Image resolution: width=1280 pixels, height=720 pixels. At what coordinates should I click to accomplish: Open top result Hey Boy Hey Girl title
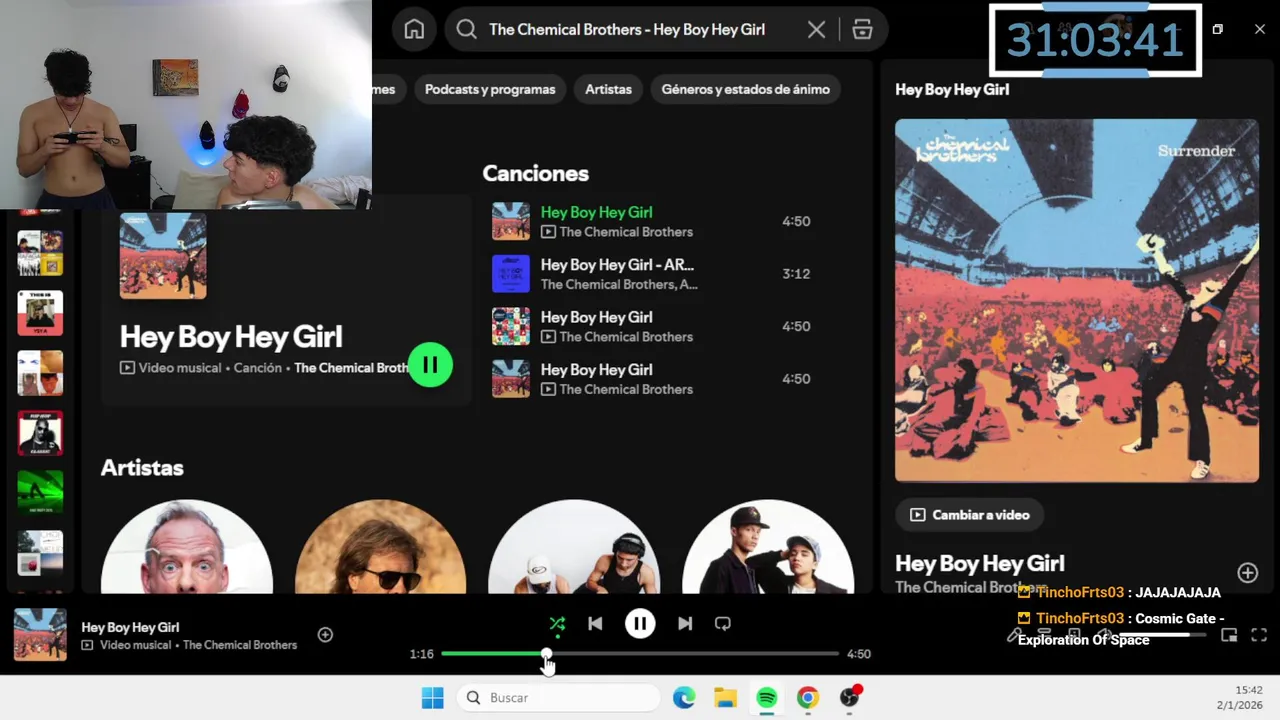coord(231,336)
